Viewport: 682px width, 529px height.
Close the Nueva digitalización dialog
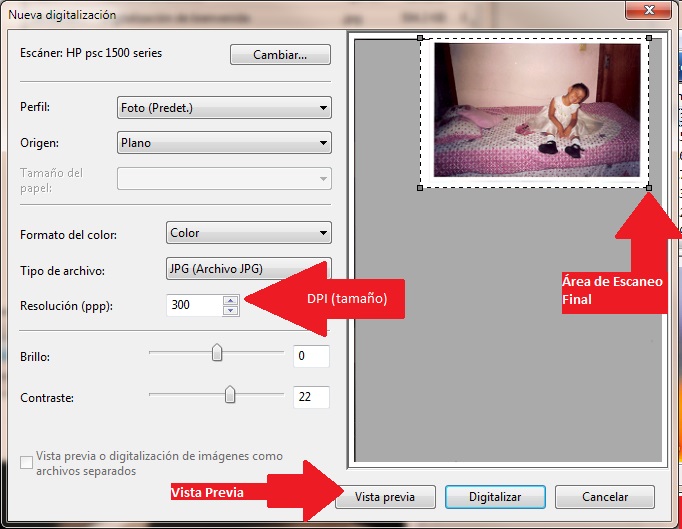click(x=649, y=10)
